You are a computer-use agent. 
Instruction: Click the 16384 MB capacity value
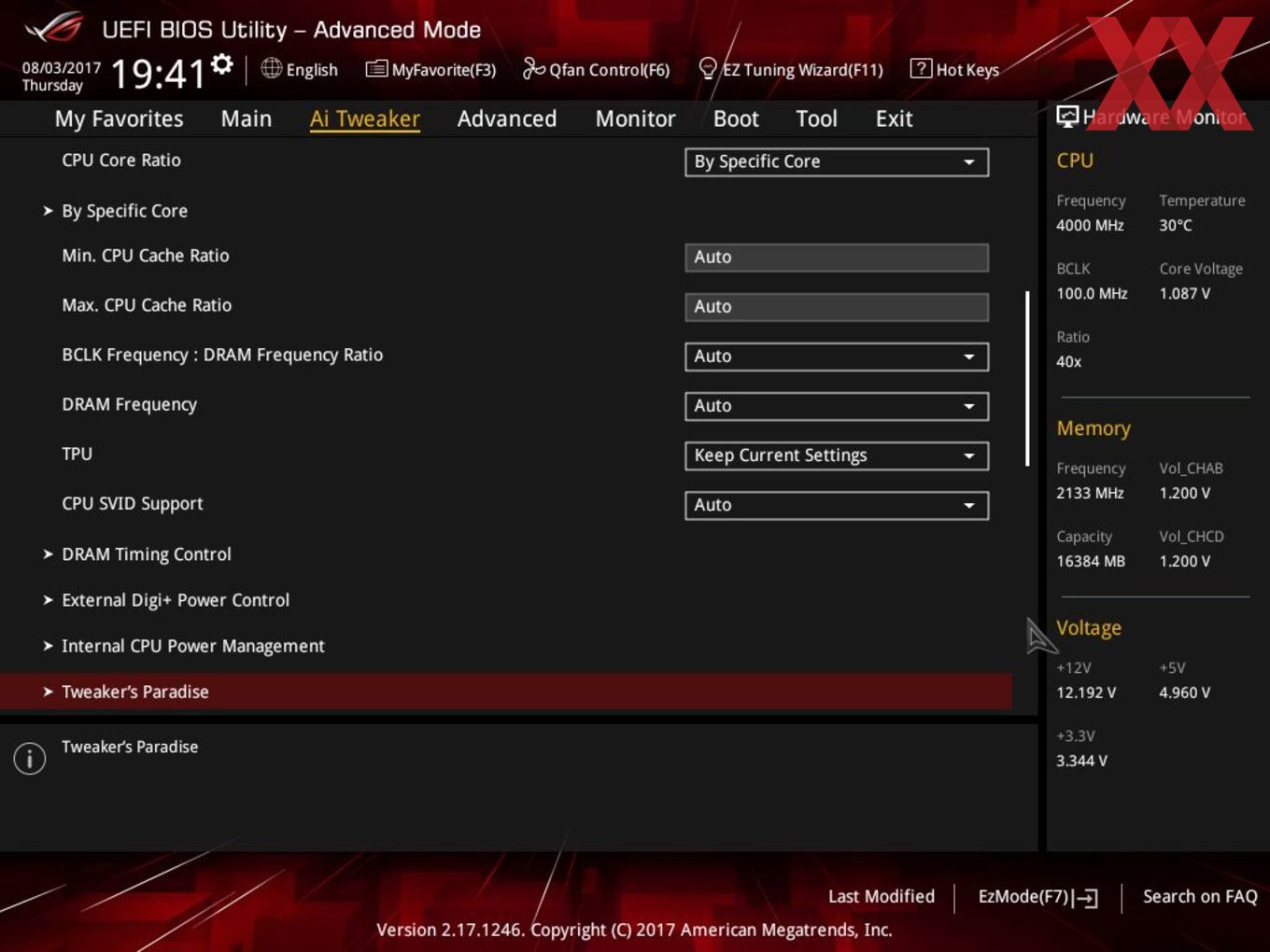coord(1091,561)
